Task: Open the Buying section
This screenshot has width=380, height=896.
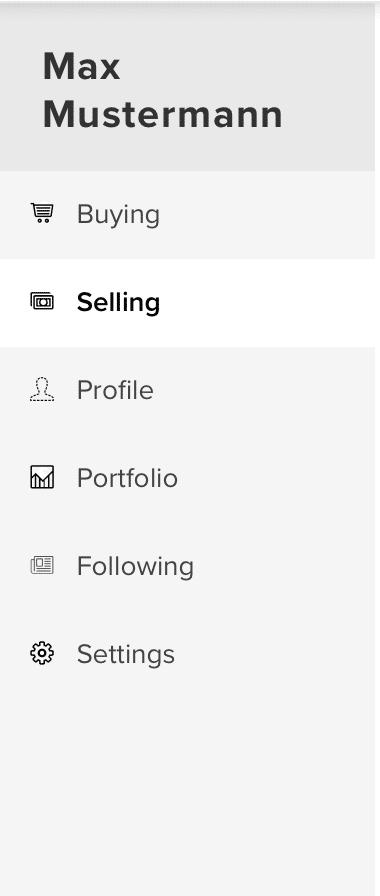Action: 118,215
